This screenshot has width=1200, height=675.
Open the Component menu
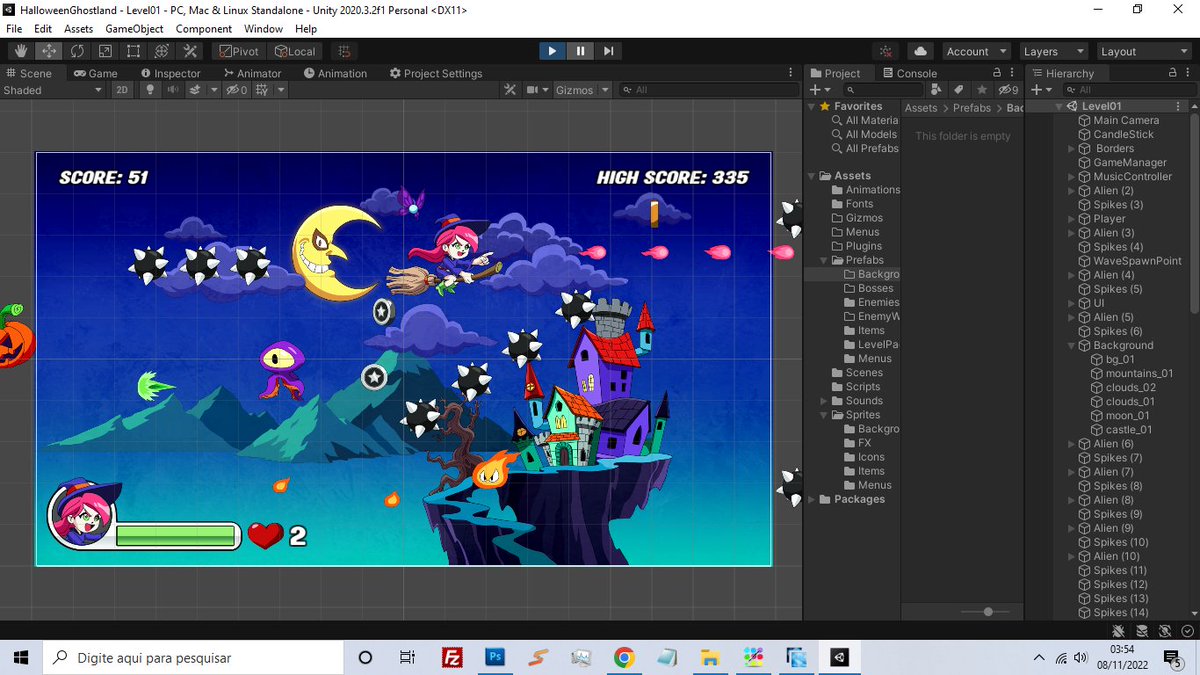tap(204, 29)
